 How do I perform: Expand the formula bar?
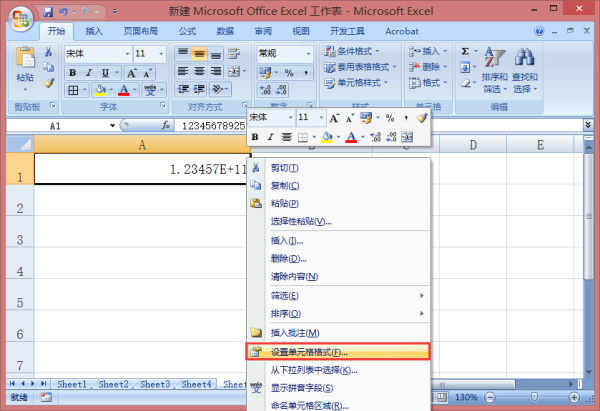coord(588,125)
